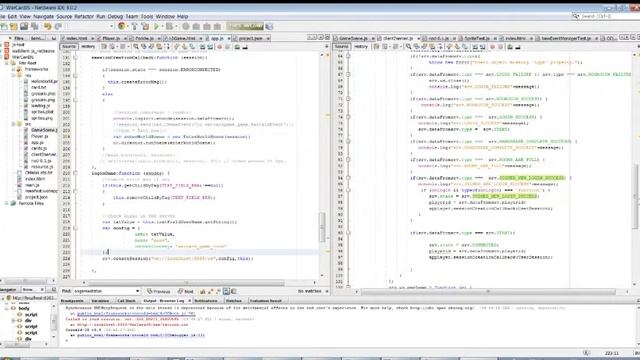
Task: Open the Debug menu
Action: (x=115, y=16)
